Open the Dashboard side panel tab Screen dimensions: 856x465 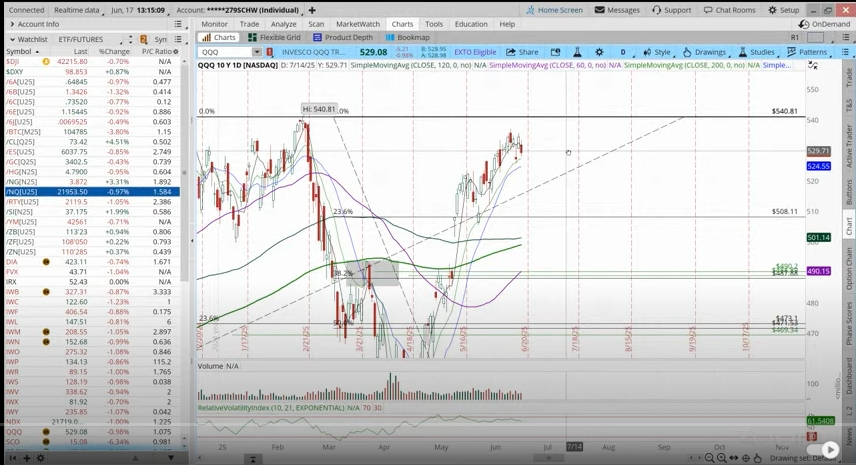(x=849, y=375)
